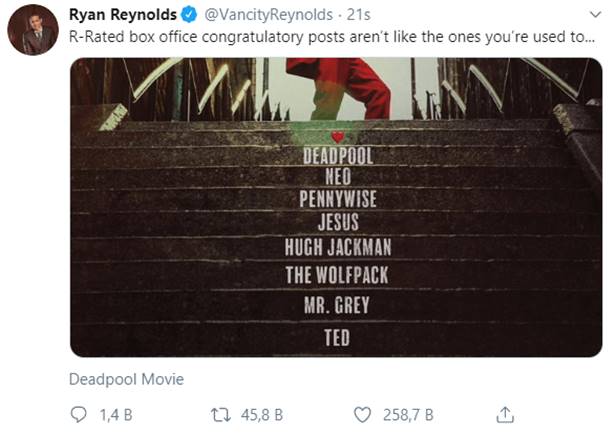Click the blue verified badge
The image size is (616, 433).
[189, 15]
